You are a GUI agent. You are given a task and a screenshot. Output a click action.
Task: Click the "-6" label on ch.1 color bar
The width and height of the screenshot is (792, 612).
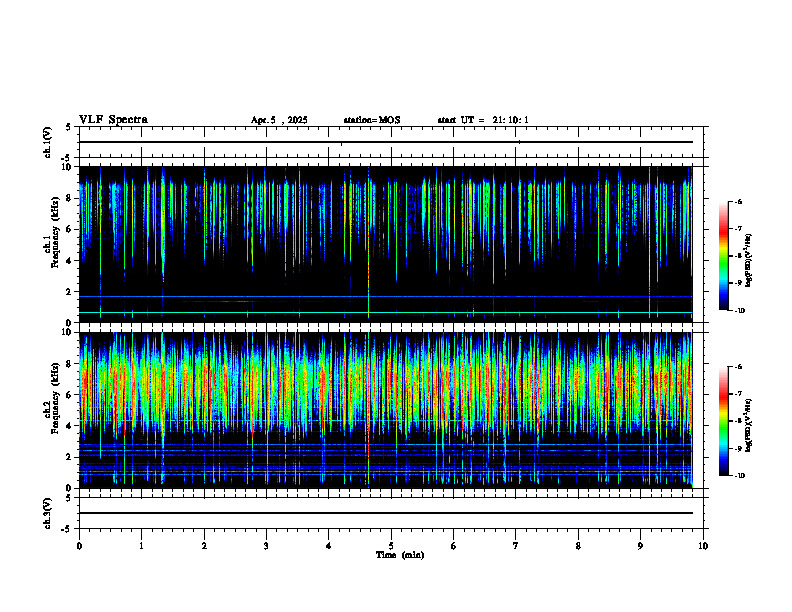click(738, 202)
